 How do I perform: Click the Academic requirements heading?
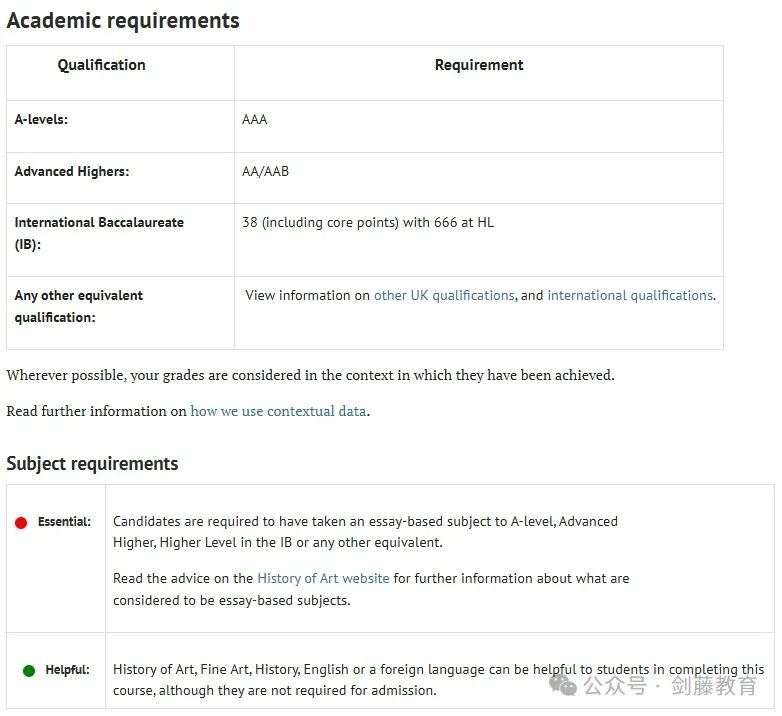123,20
